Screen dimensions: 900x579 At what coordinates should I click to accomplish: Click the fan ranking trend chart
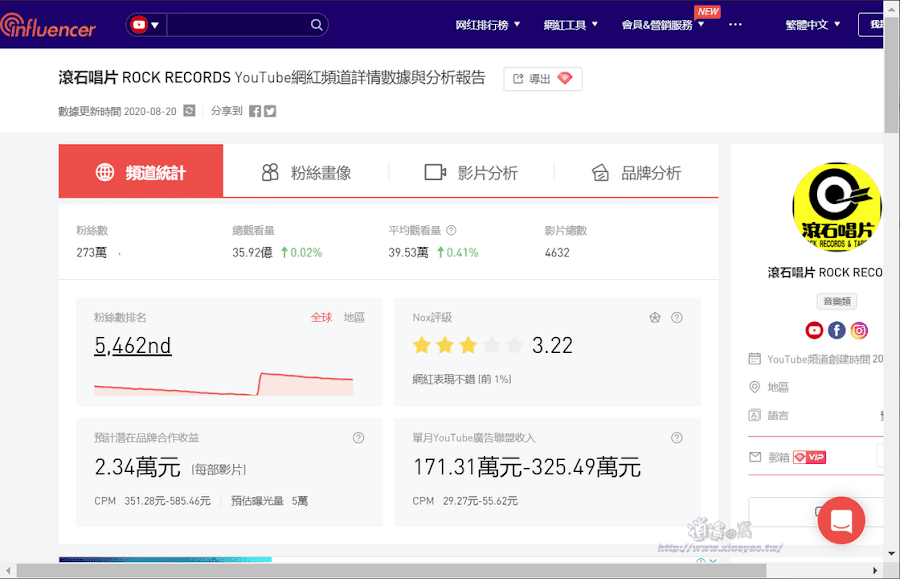223,384
